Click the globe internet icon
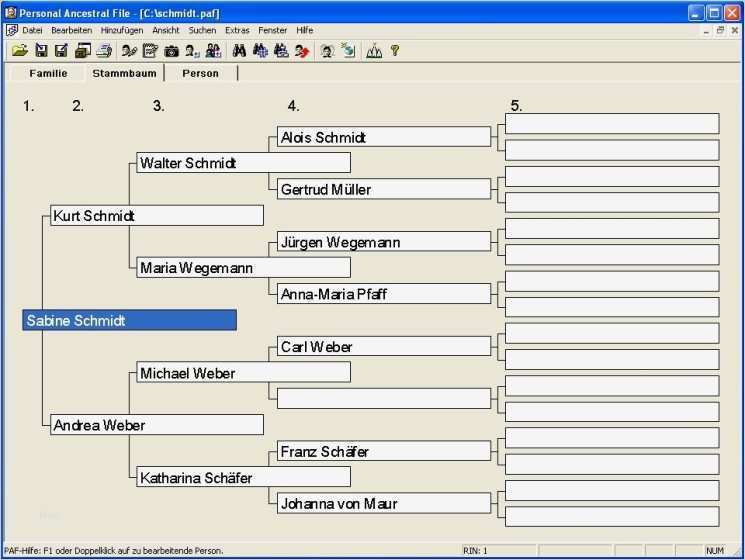The image size is (745, 560). coord(348,50)
